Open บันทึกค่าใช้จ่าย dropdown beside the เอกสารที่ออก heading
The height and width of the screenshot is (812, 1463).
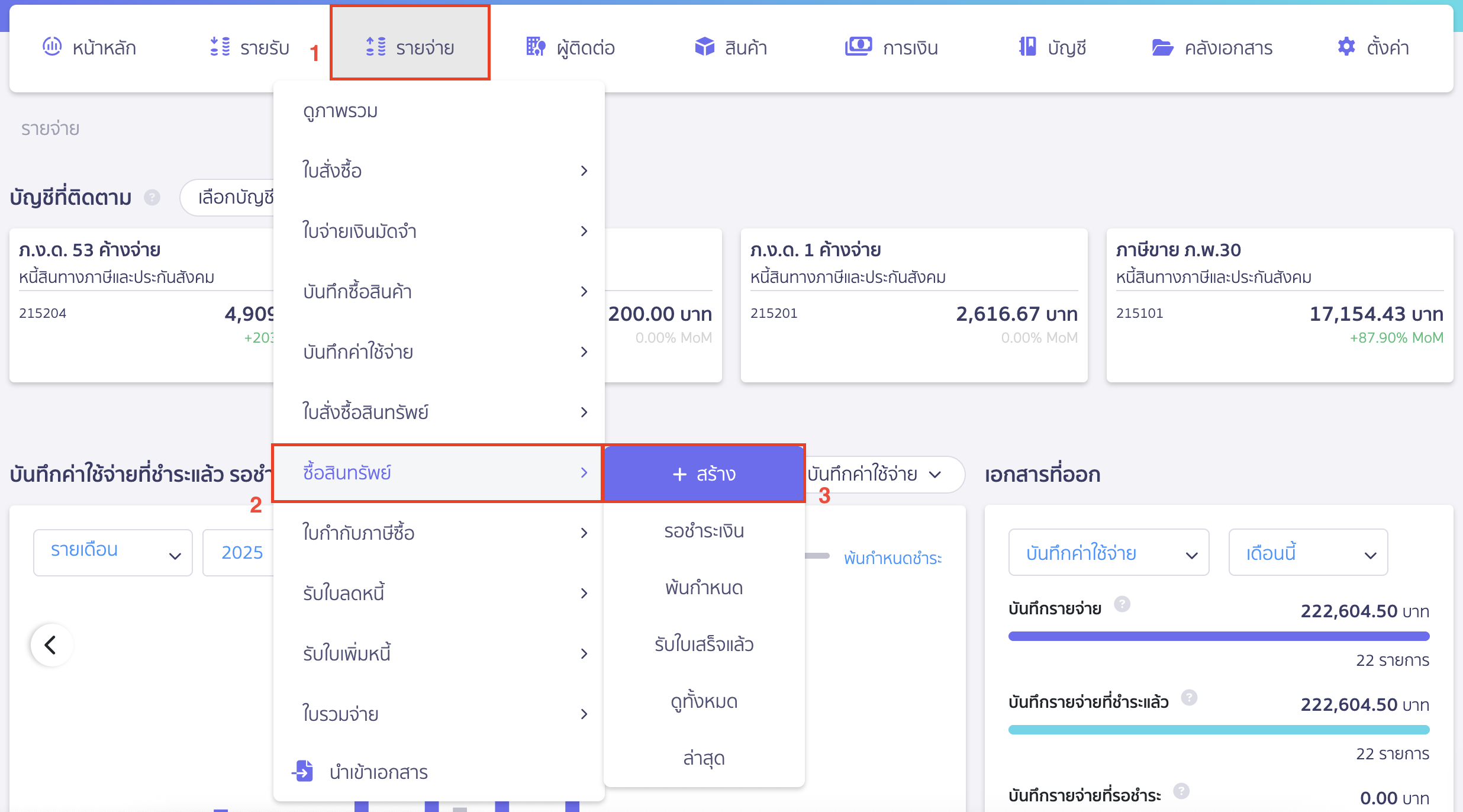point(884,474)
